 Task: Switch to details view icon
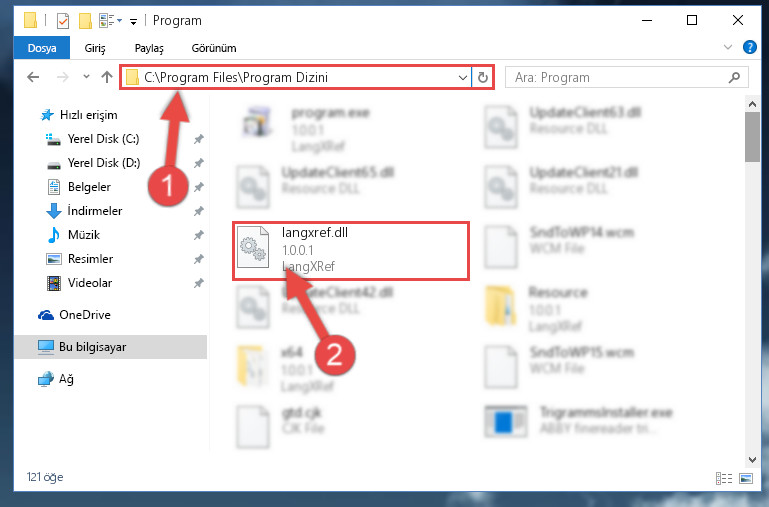pyautogui.click(x=724, y=478)
